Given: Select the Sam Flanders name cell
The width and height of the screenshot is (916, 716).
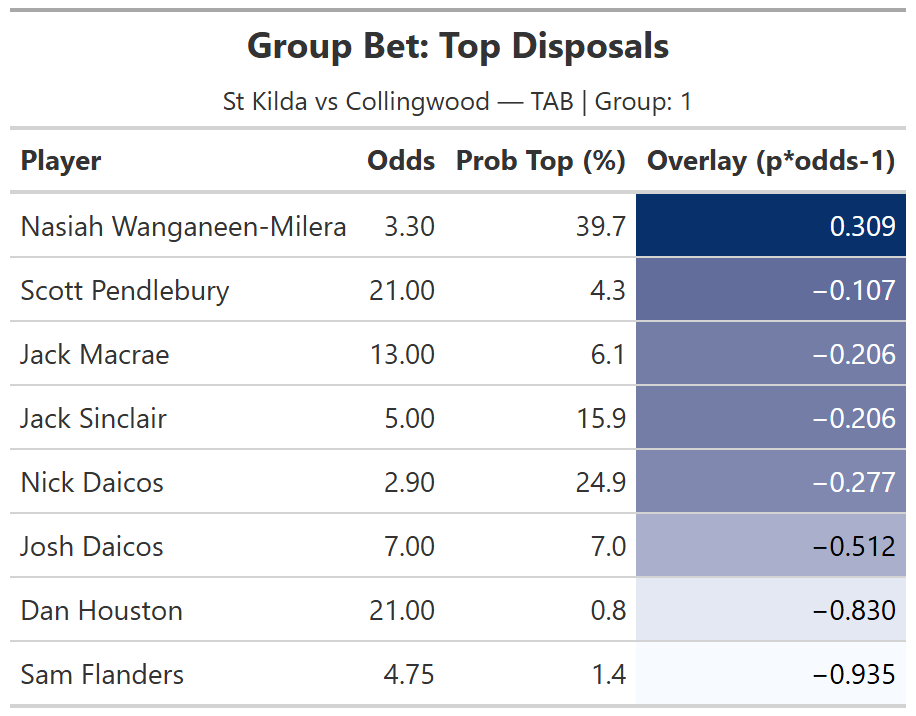Looking at the screenshot, I should (102, 675).
